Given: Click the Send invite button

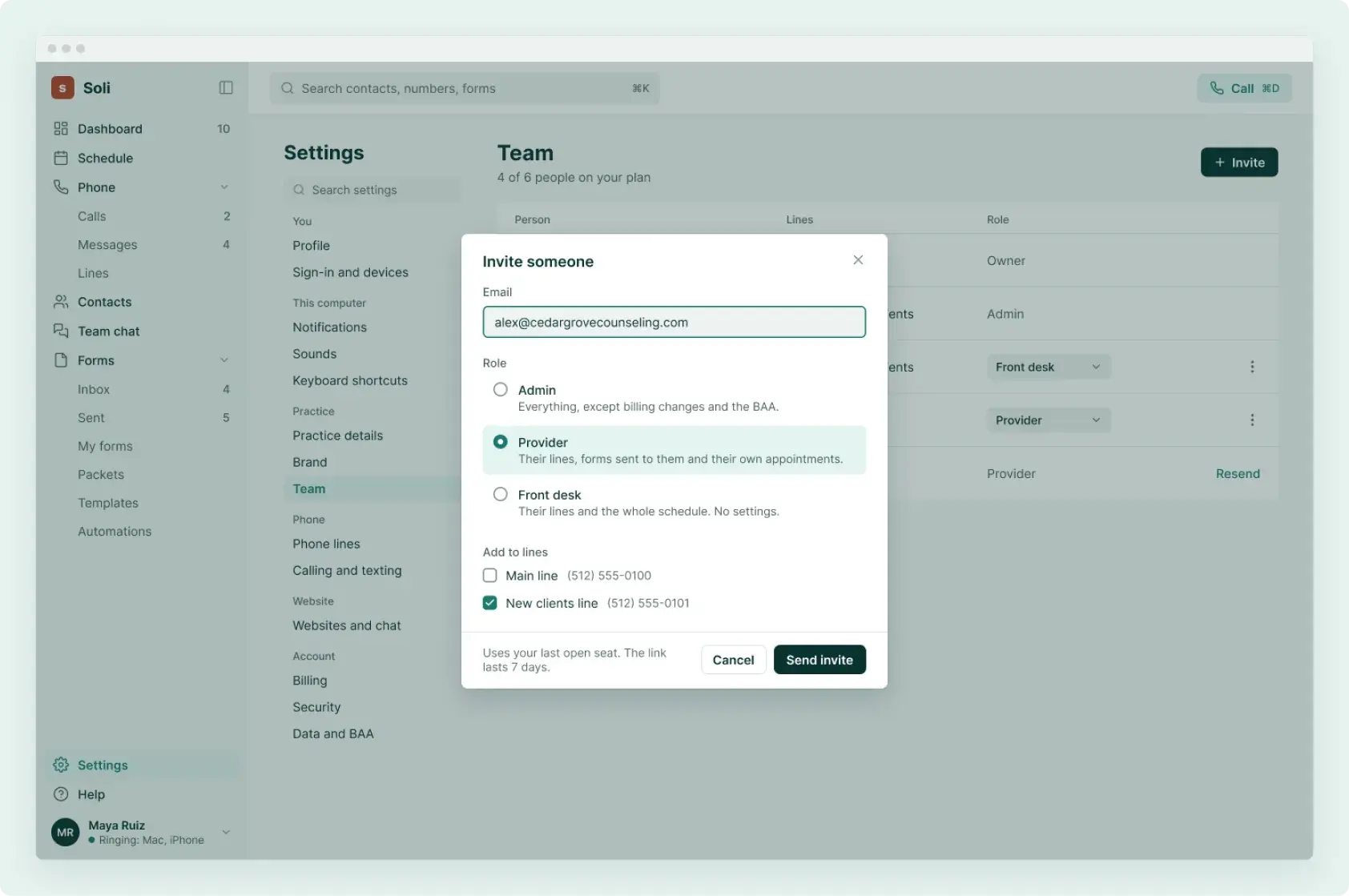Looking at the screenshot, I should pos(819,660).
